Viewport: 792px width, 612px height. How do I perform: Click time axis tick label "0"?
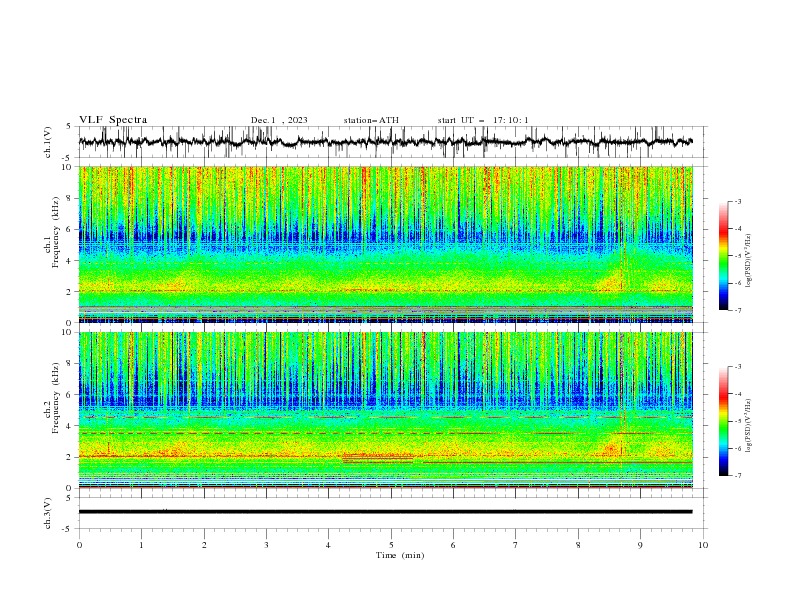pos(79,545)
